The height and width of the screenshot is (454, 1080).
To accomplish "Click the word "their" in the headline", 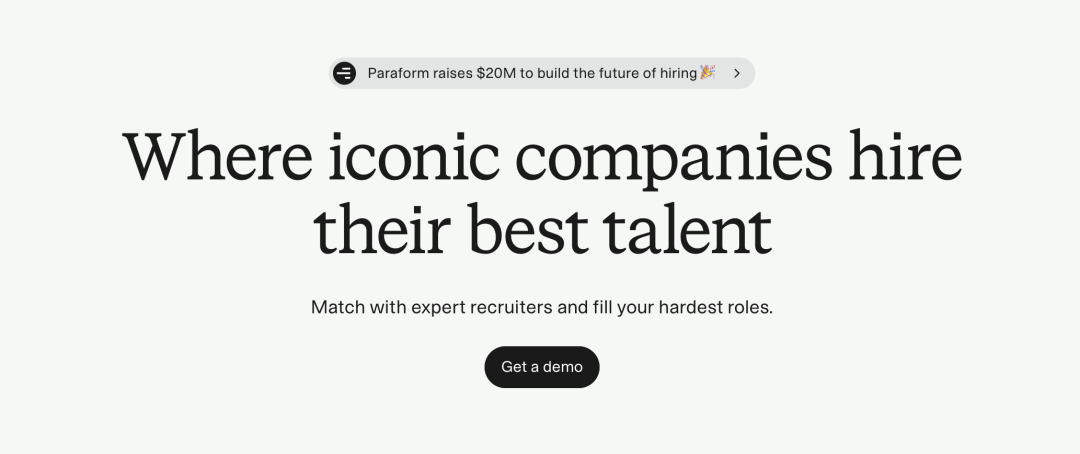I will pos(382,229).
